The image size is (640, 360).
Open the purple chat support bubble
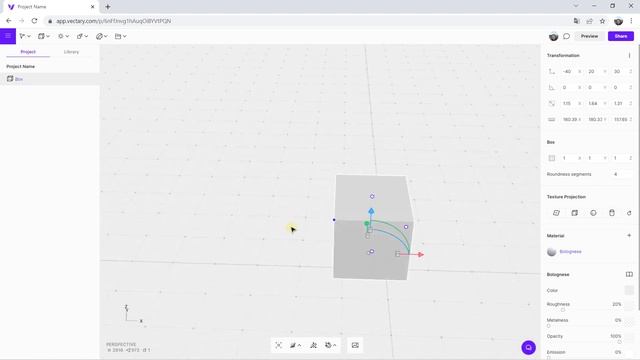529,348
